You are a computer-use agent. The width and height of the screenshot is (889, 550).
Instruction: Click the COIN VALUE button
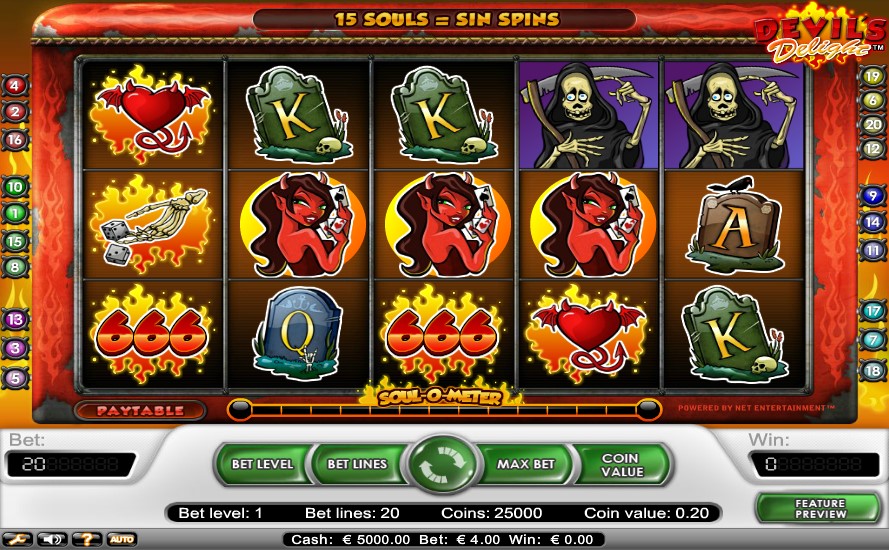click(622, 465)
